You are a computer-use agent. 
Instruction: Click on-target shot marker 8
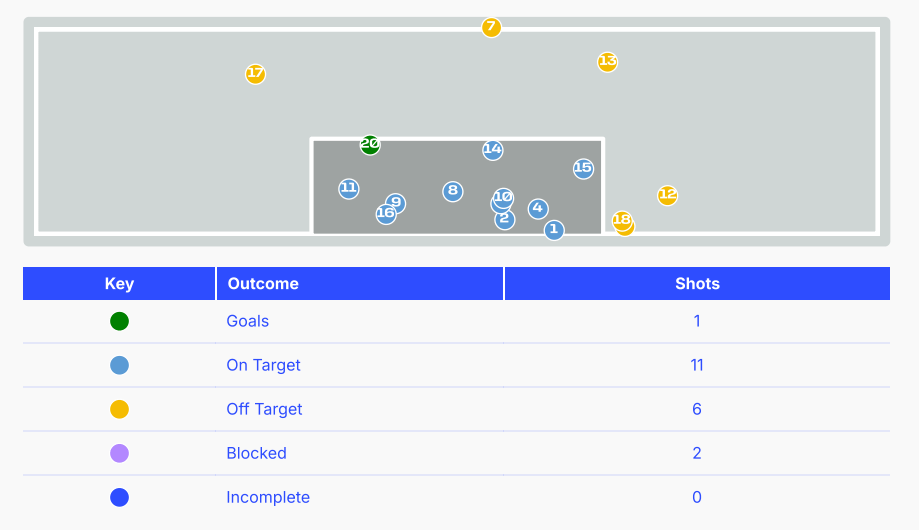(x=452, y=191)
